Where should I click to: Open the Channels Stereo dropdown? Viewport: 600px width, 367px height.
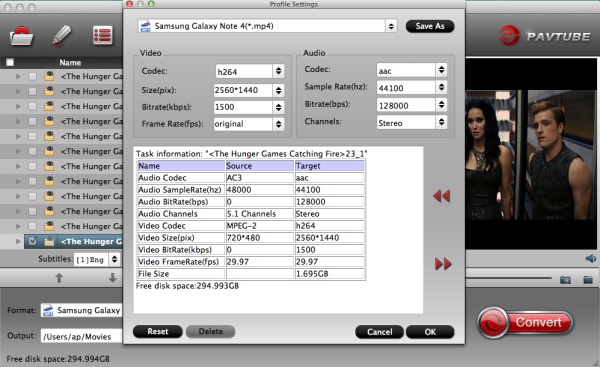point(441,122)
